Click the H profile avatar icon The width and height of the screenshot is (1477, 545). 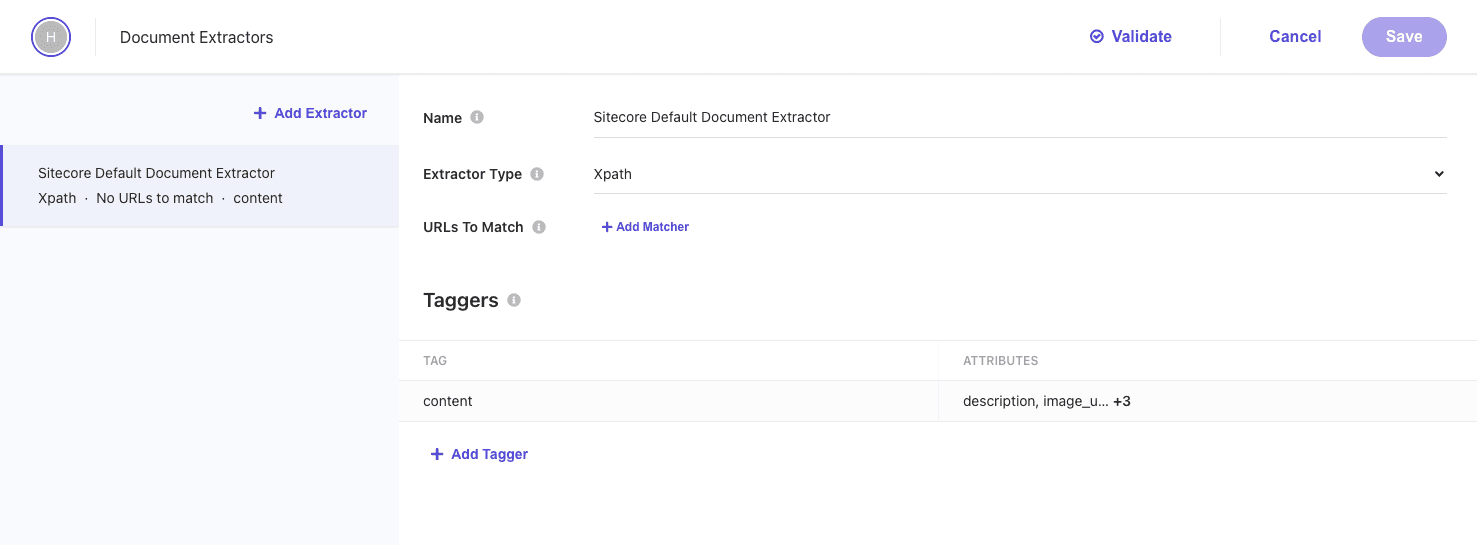[x=51, y=37]
